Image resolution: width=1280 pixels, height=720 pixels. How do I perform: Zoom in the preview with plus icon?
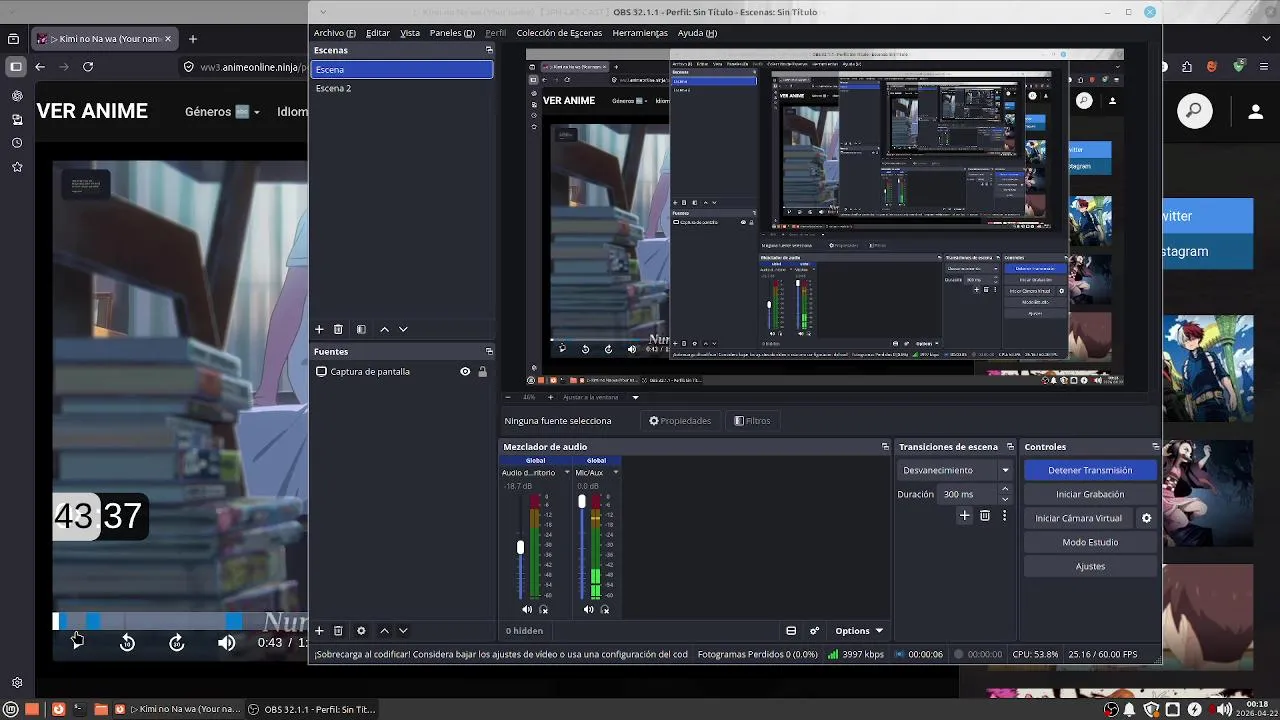click(x=549, y=397)
